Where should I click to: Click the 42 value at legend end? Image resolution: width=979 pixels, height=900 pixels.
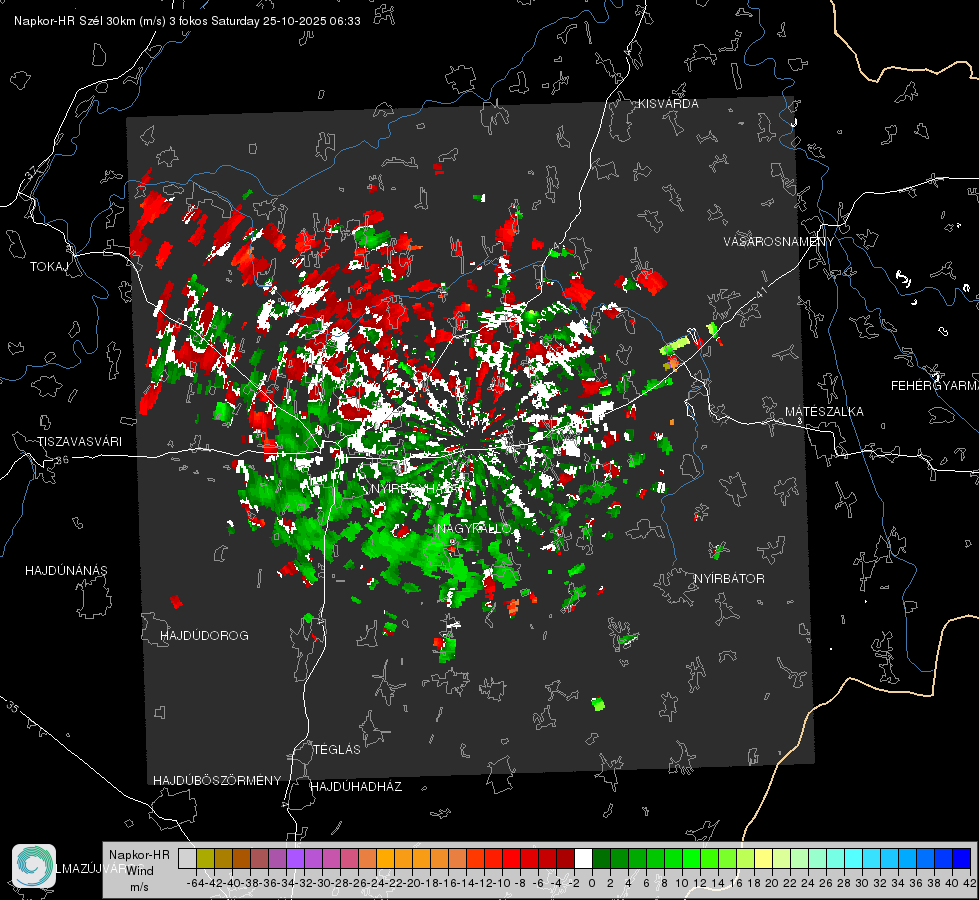coord(969,883)
